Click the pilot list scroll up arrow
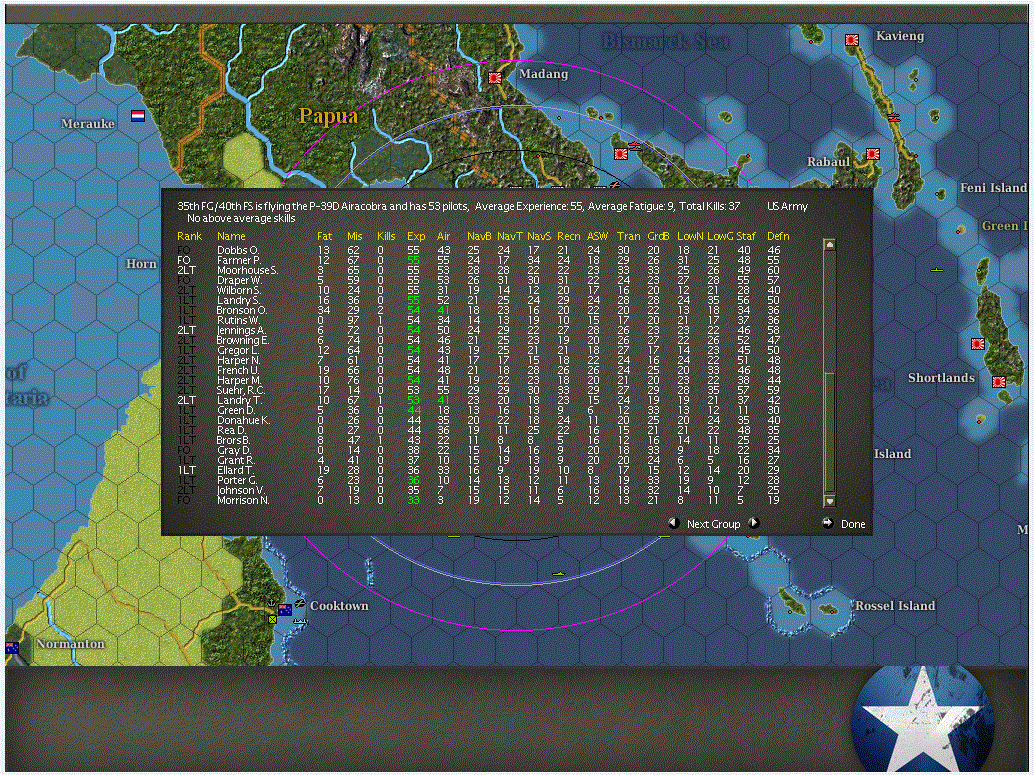The image size is (1034, 775). (x=830, y=245)
